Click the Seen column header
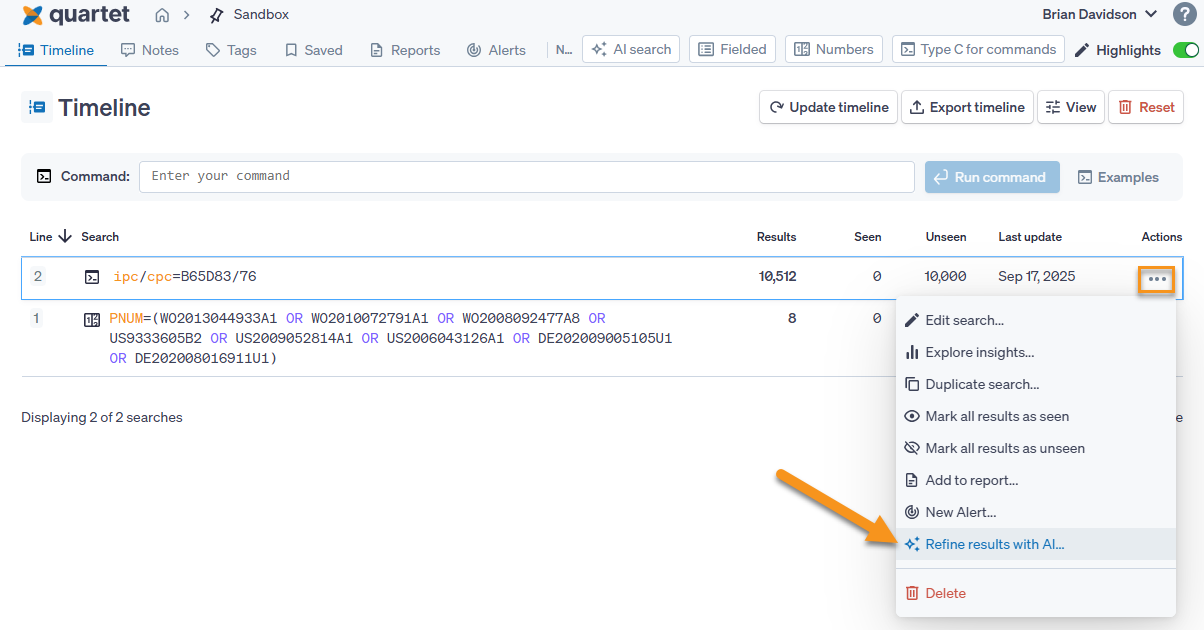This screenshot has height=630, width=1204. 868,237
